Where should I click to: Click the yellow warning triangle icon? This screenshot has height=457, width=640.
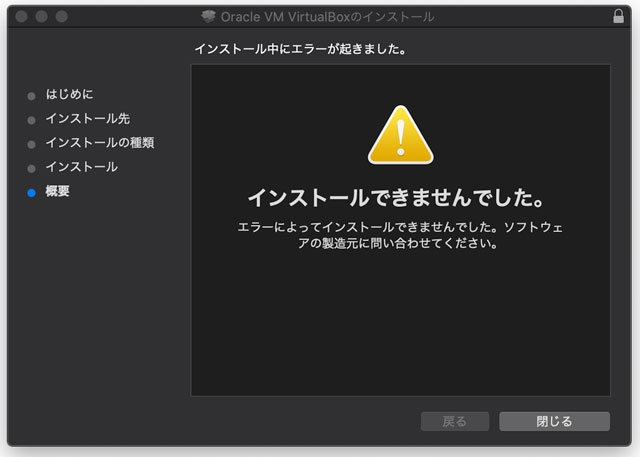[401, 135]
